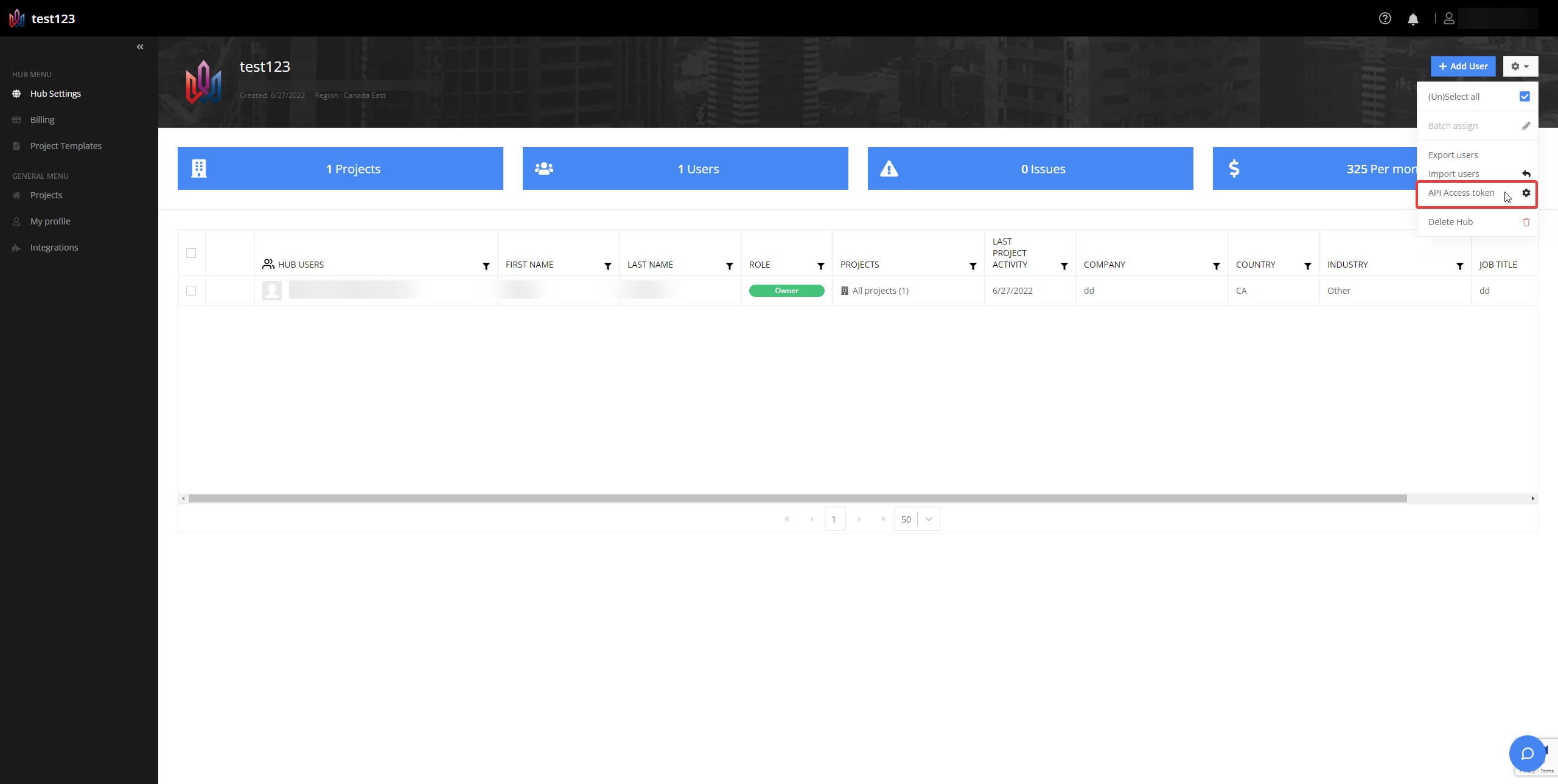Open the notifications bell icon

point(1413,19)
